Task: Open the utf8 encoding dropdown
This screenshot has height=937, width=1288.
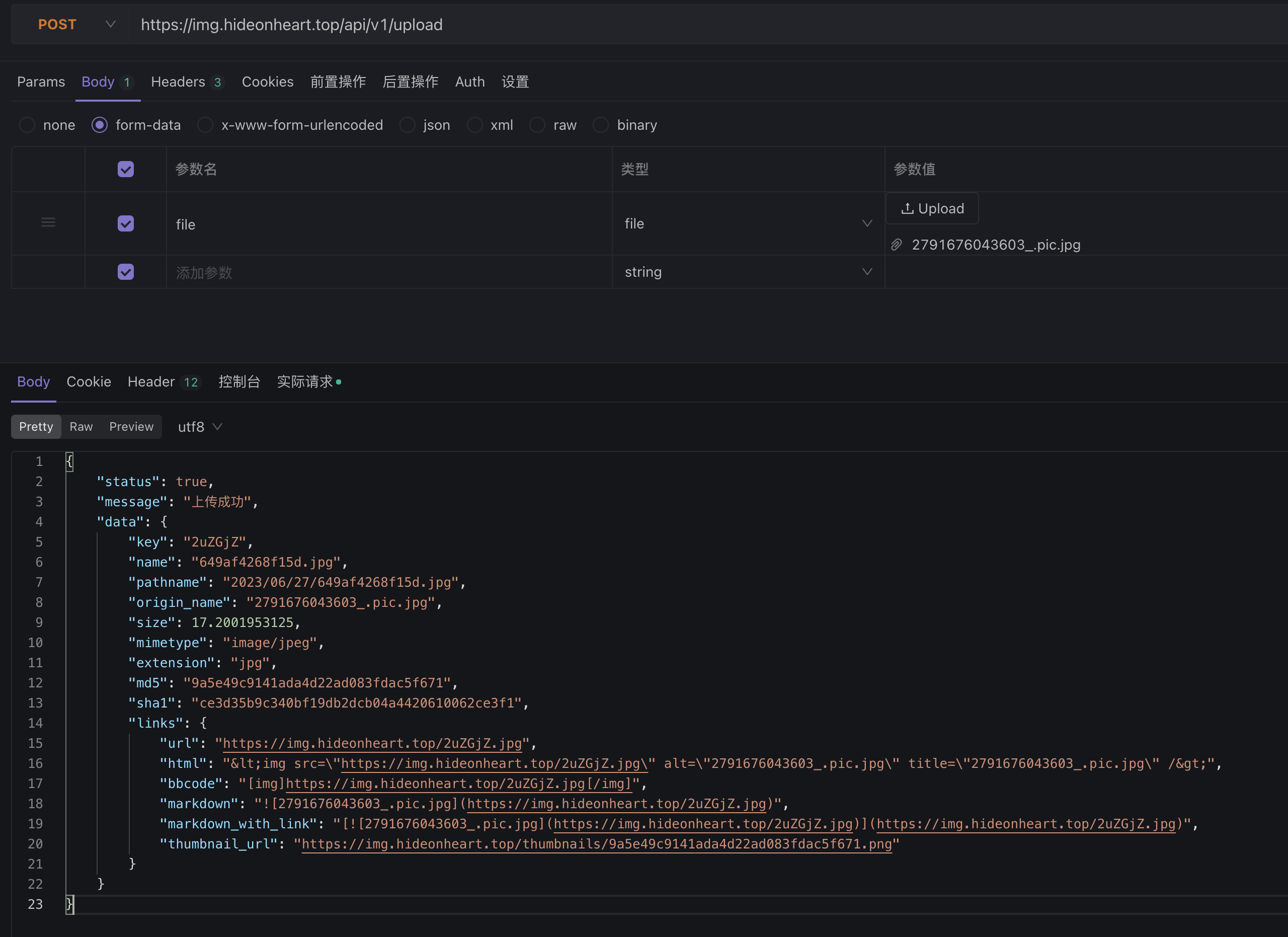Action: (x=200, y=426)
